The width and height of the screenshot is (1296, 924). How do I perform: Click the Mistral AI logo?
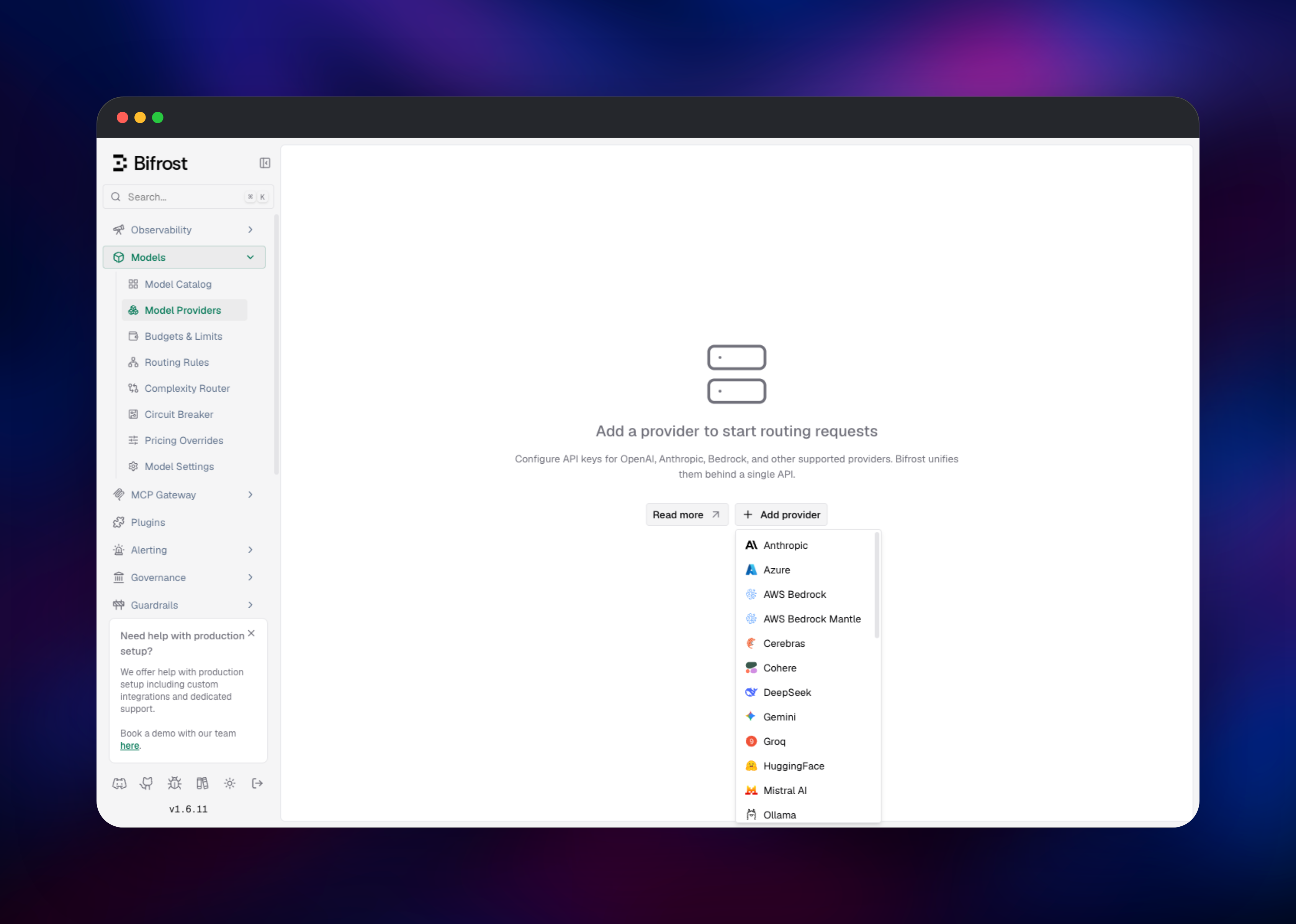tap(751, 790)
